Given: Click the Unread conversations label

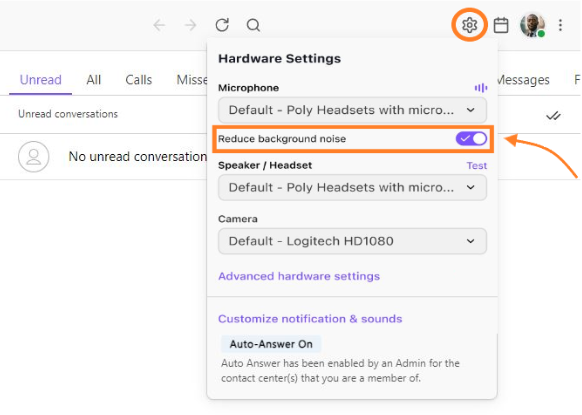Looking at the screenshot, I should 68,114.
